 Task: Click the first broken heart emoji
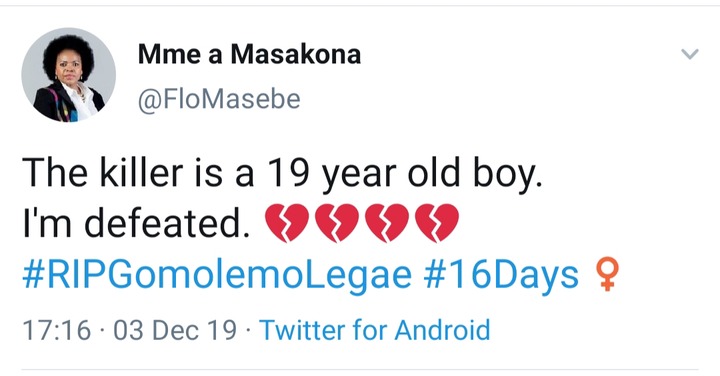click(x=287, y=223)
